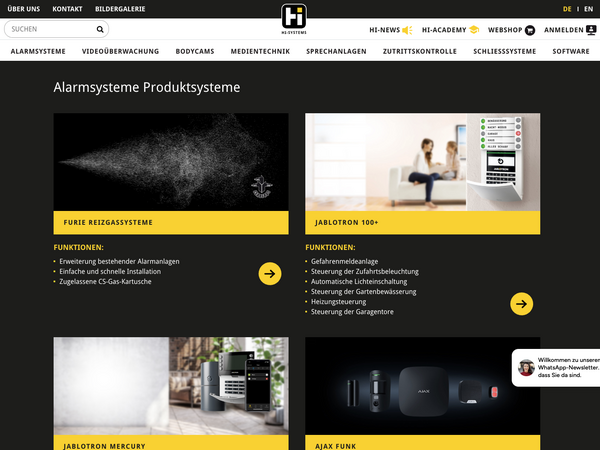600x450 pixels.
Task: Click the Furie Reizgassysteme title bar
Action: [171, 223]
